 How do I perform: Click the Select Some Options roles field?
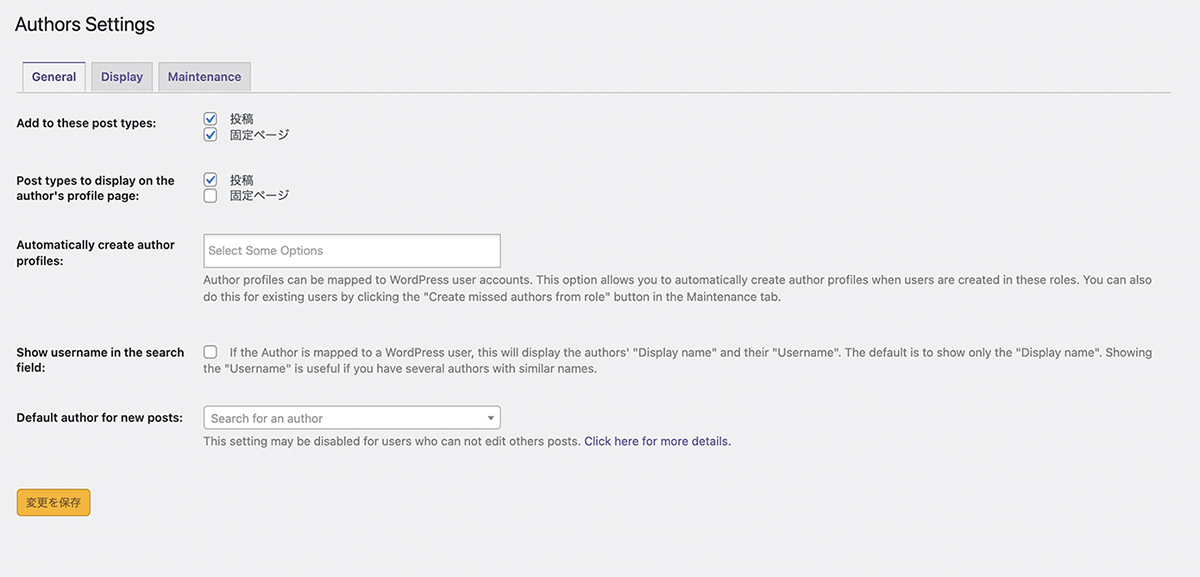click(351, 251)
